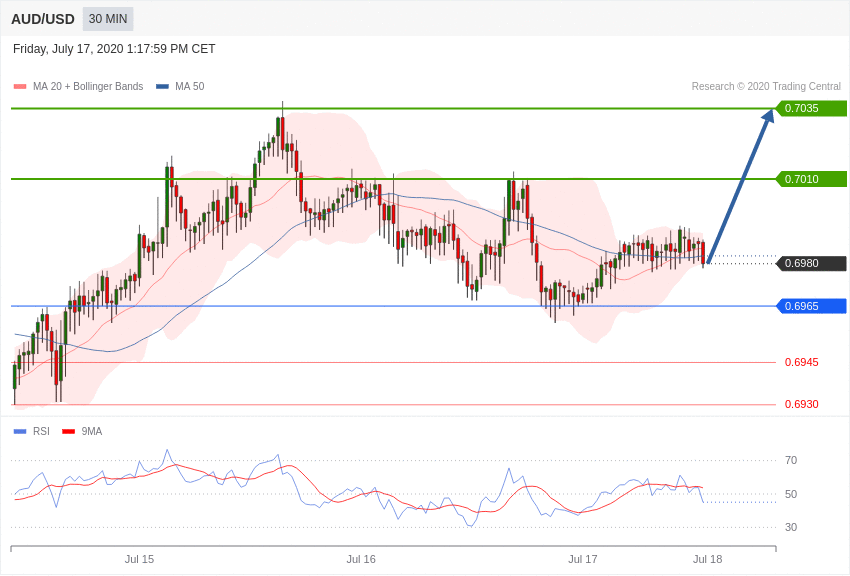Click the RSI legend label
This screenshot has height=576, width=850.
[x=41, y=431]
